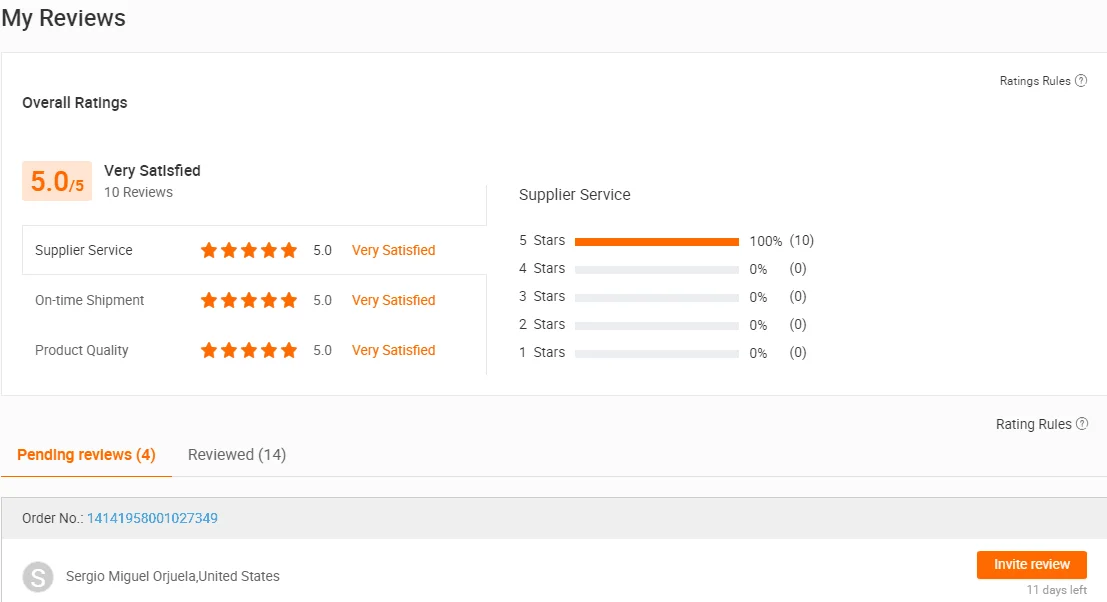Switch to the Pending reviews tab
Screen dimensions: 1107x602
(86, 455)
